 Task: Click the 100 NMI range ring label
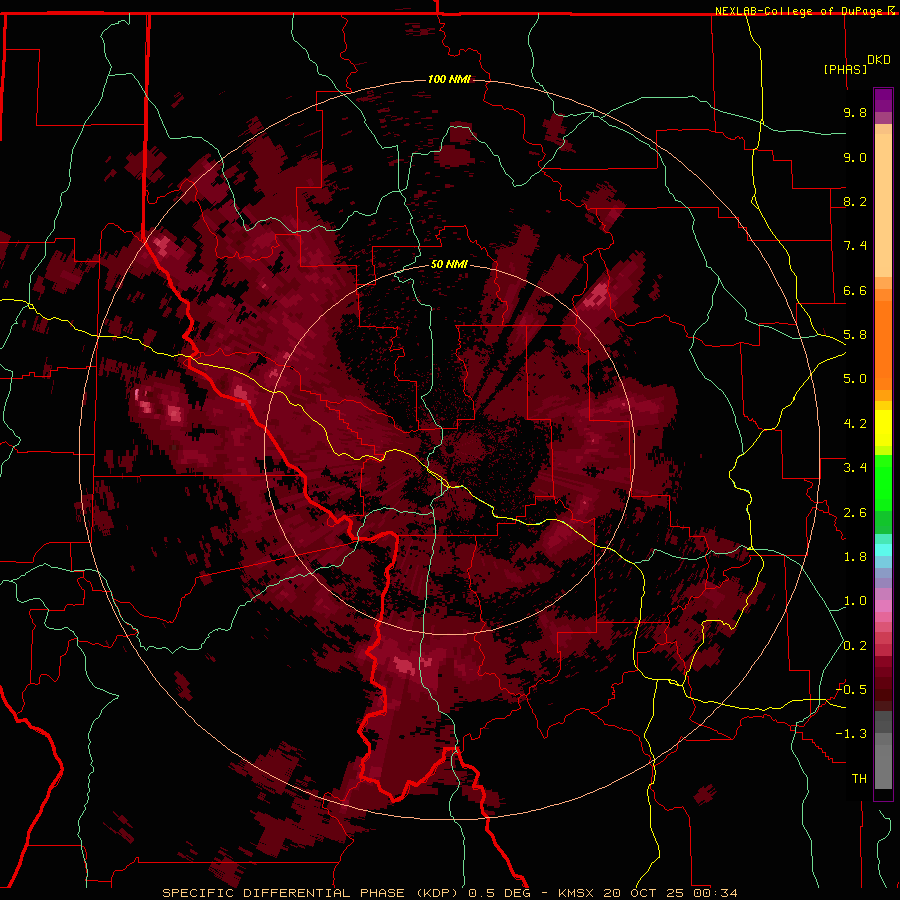click(449, 79)
